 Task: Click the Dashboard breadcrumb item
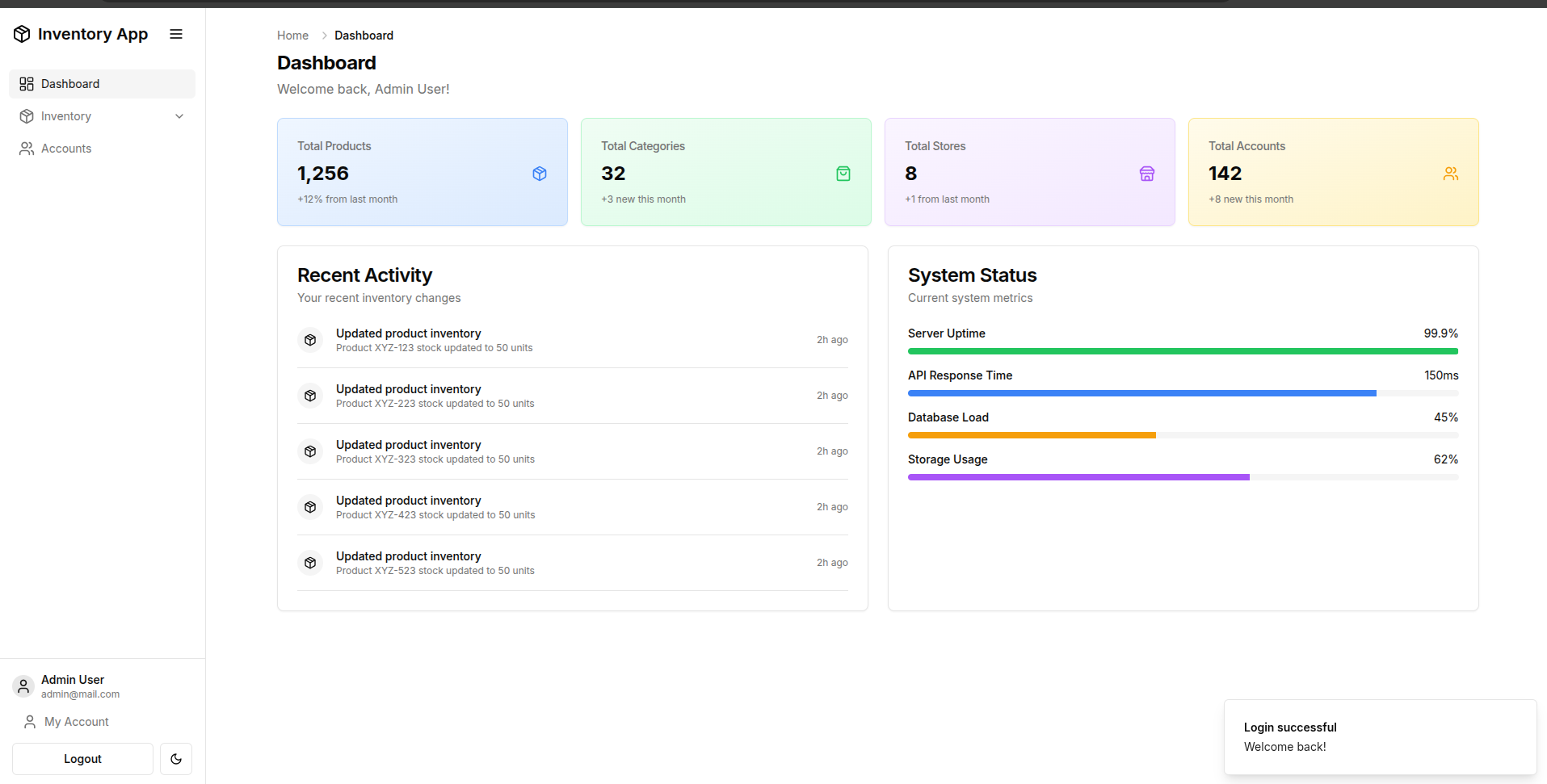point(364,36)
